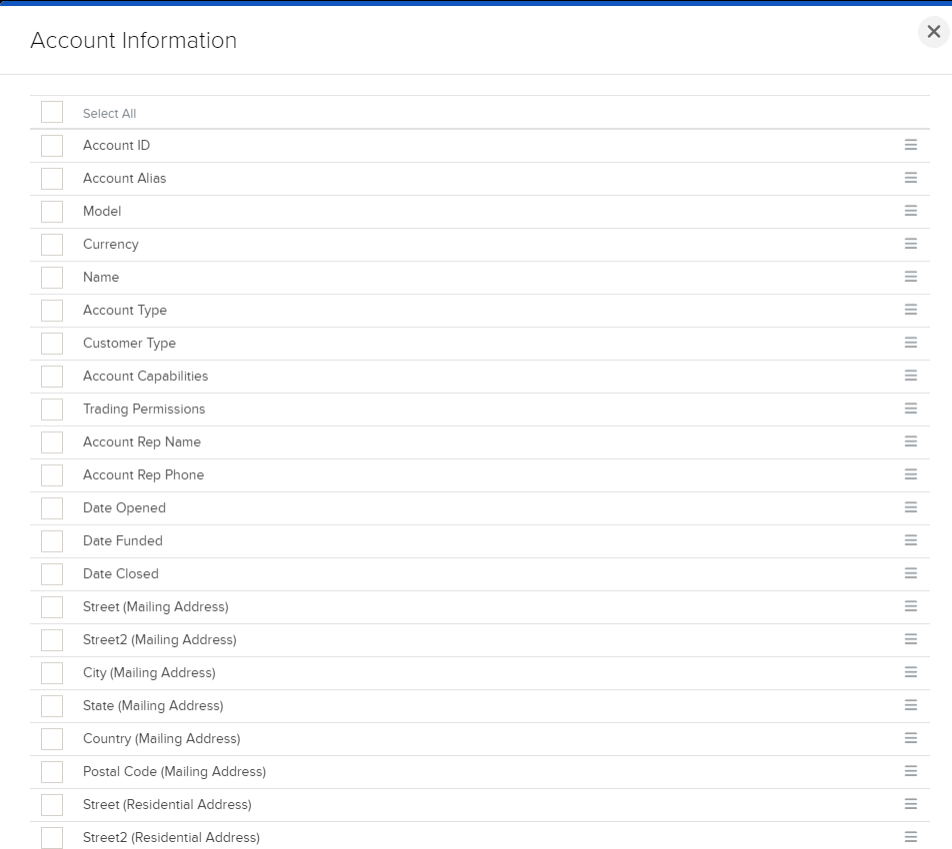Click the reorder handle for Date Closed
Viewport: 952px width, 849px height.
click(x=911, y=573)
